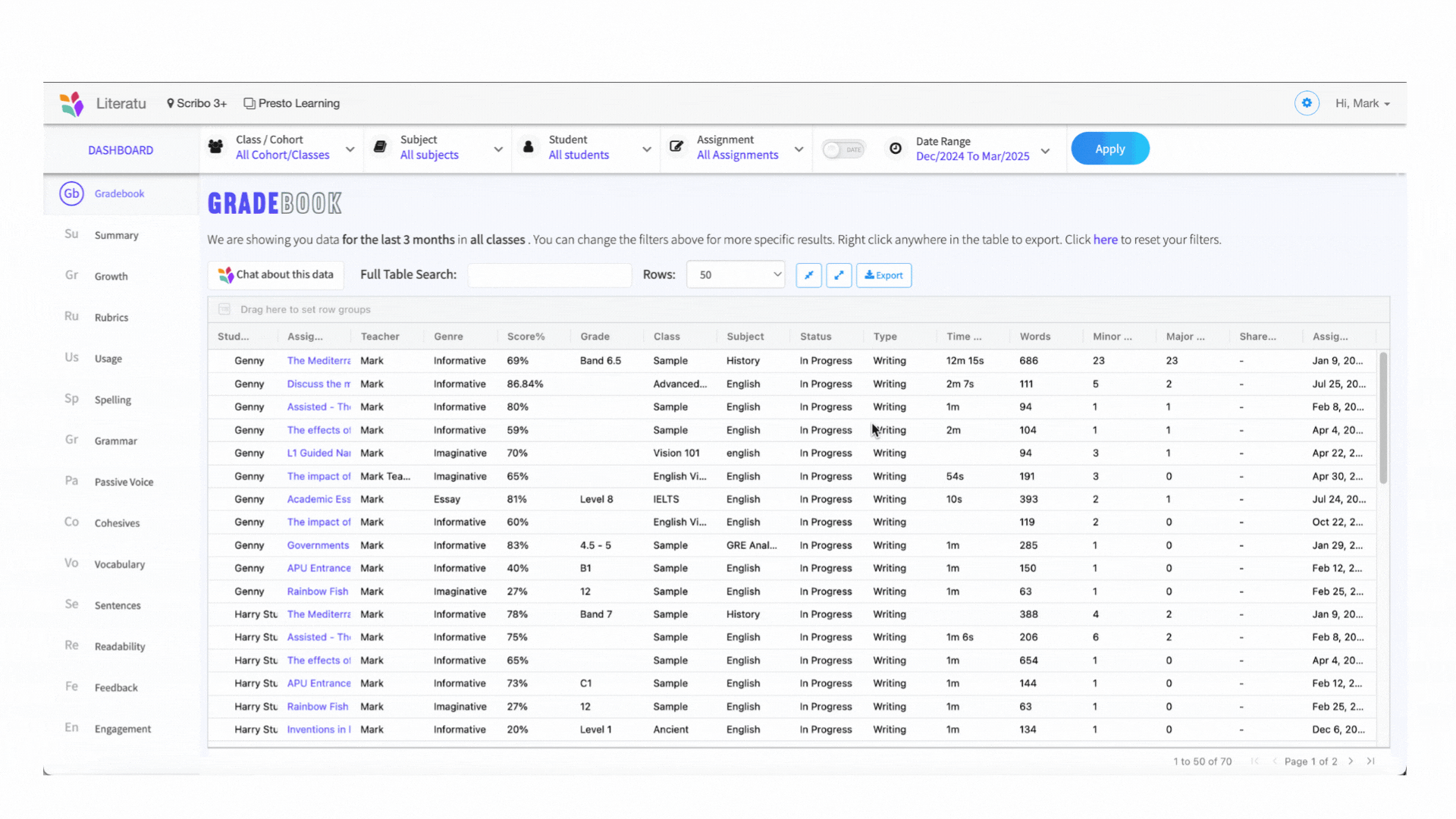
Task: Click the expand columns arrows icon
Action: click(839, 275)
